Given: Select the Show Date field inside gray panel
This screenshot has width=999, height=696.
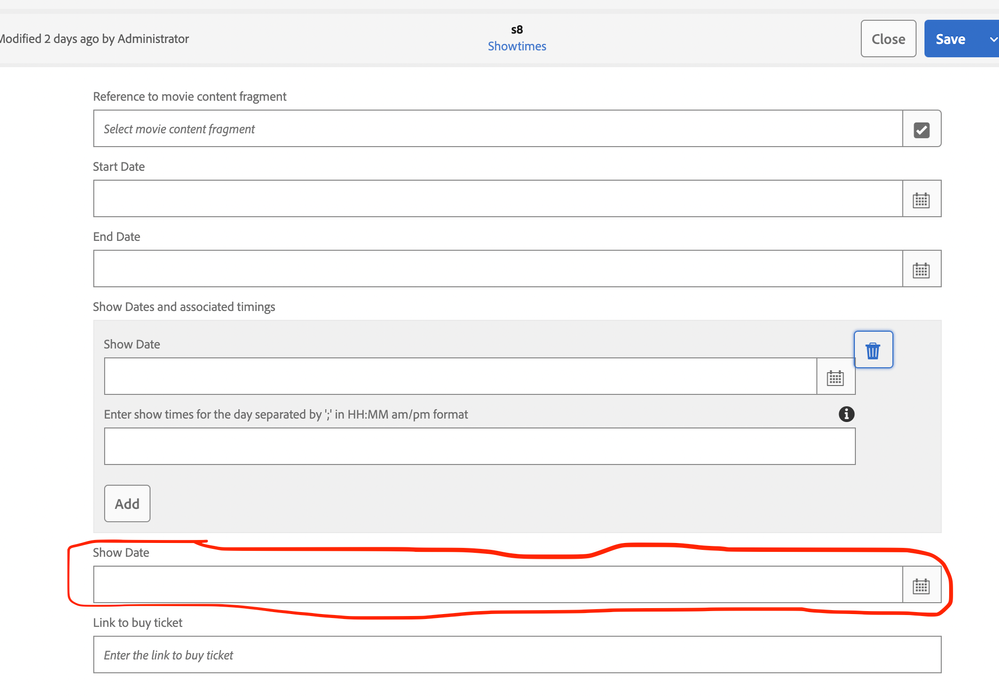Looking at the screenshot, I should click(460, 377).
